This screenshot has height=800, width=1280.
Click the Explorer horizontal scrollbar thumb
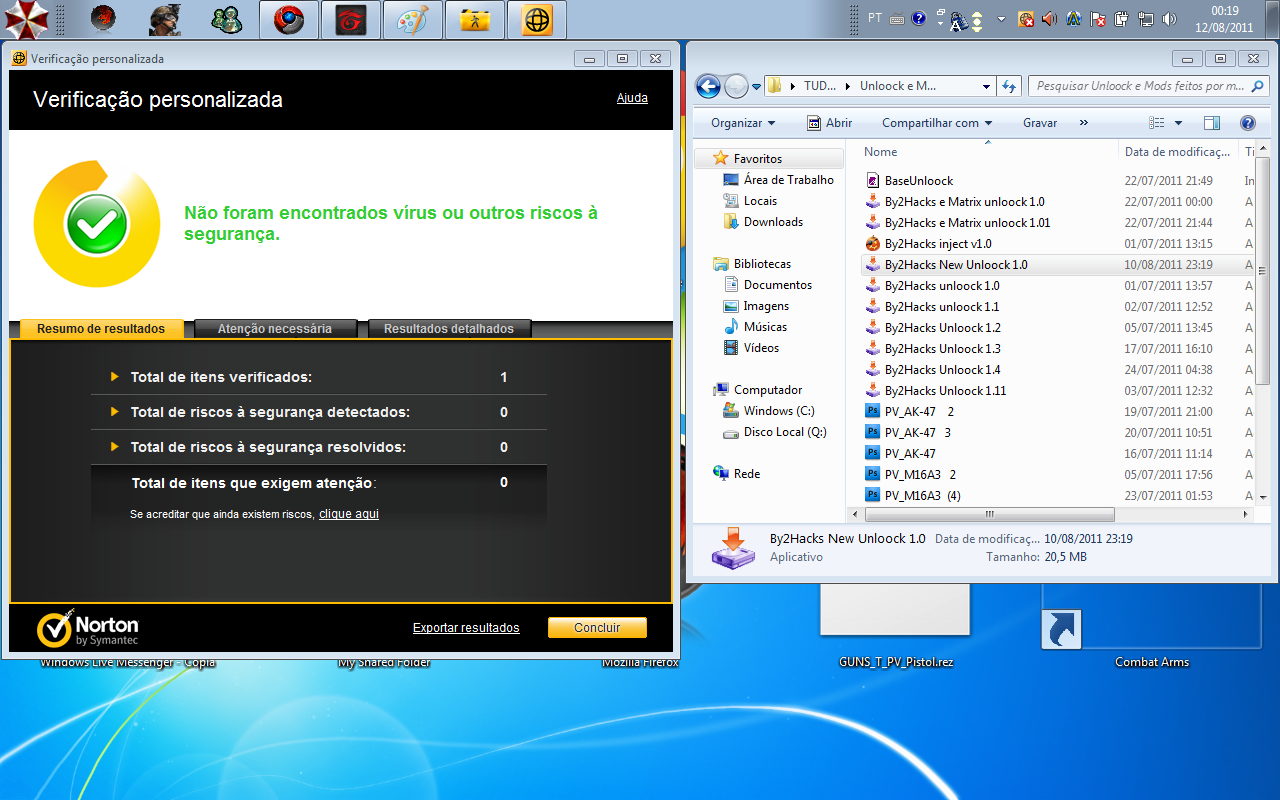coord(989,515)
